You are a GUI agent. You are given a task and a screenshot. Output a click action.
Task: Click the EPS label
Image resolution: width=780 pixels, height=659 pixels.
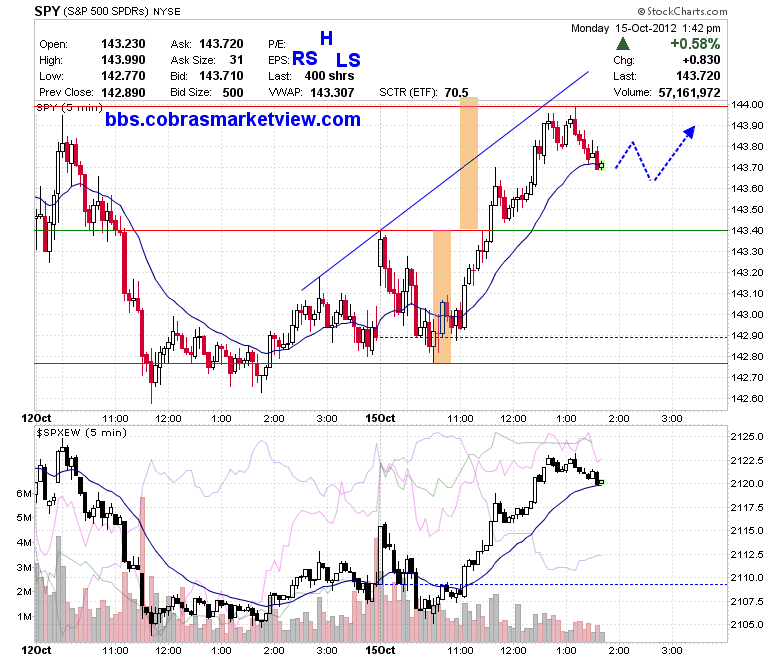pyautogui.click(x=279, y=60)
